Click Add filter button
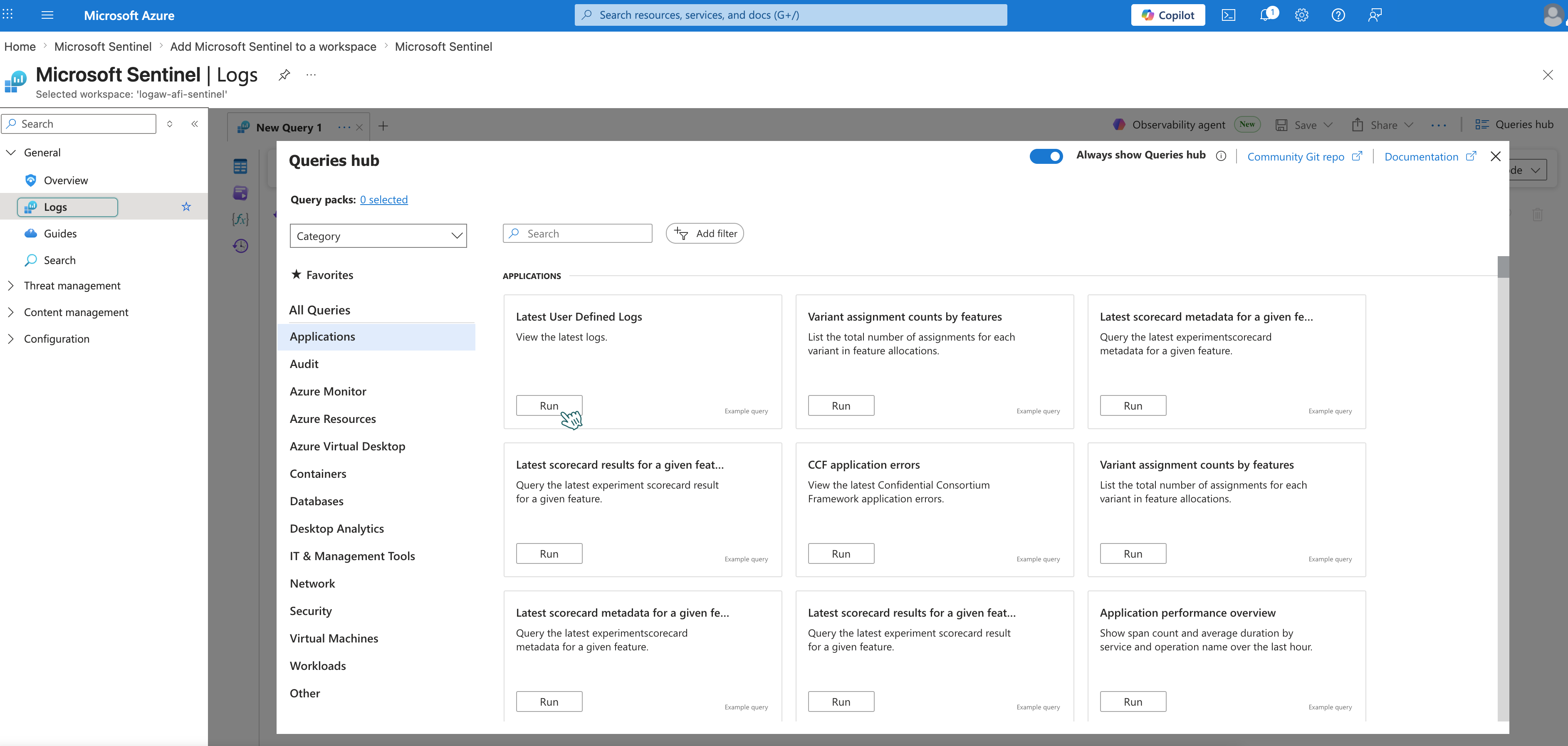 pos(704,234)
